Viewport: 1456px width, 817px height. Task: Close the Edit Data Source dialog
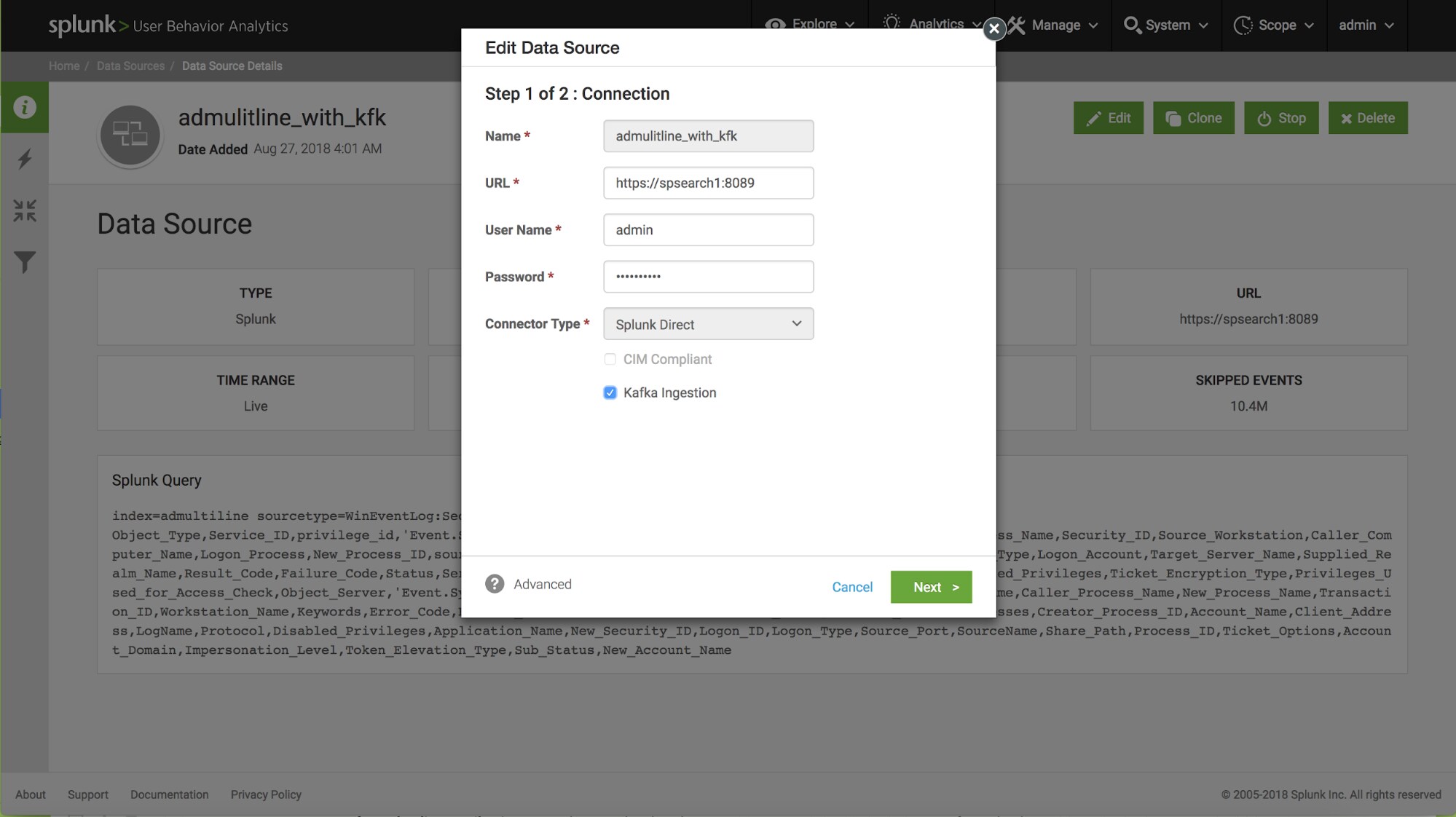coord(993,28)
